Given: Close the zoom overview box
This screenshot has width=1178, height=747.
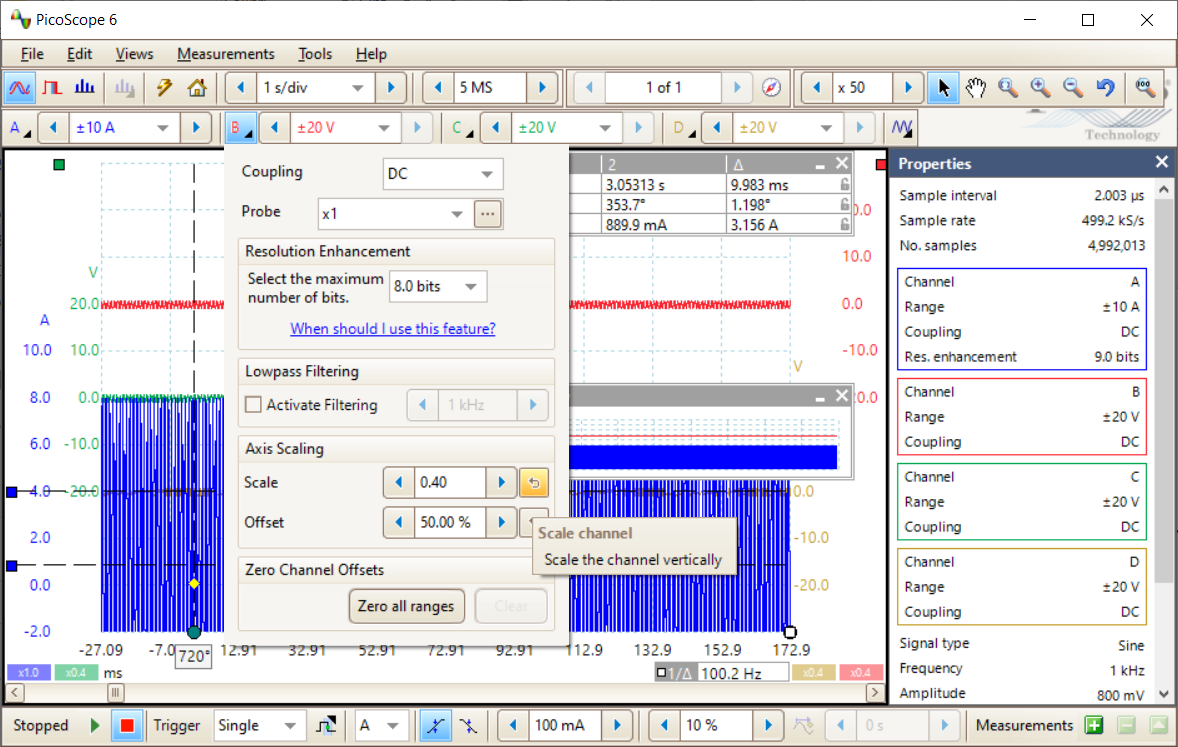Looking at the screenshot, I should click(x=842, y=395).
